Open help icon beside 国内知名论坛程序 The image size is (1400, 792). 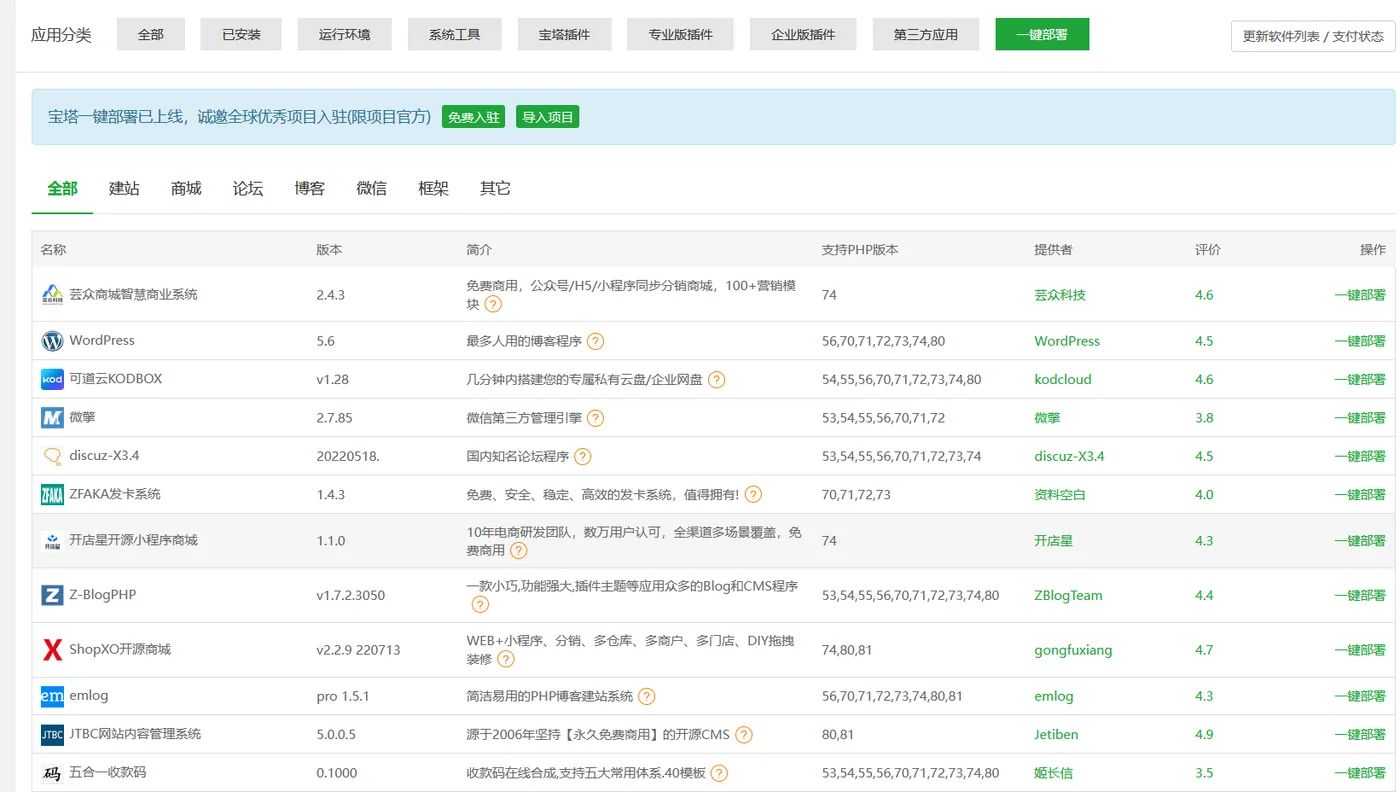click(582, 456)
